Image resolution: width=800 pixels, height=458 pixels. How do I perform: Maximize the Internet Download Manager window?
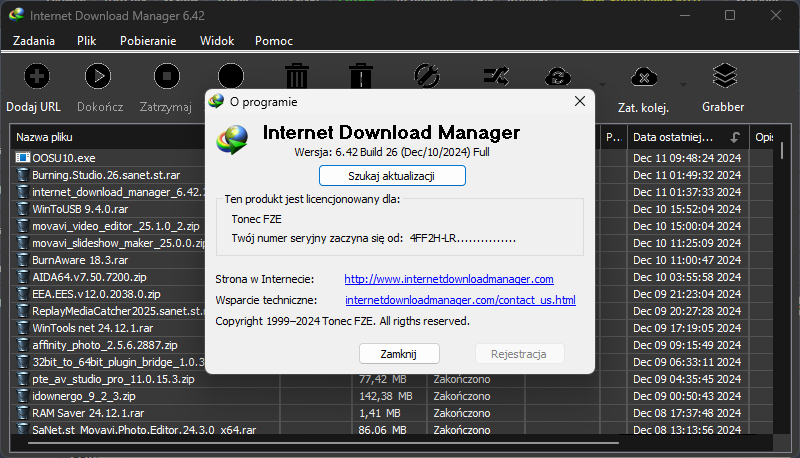pyautogui.click(x=730, y=15)
